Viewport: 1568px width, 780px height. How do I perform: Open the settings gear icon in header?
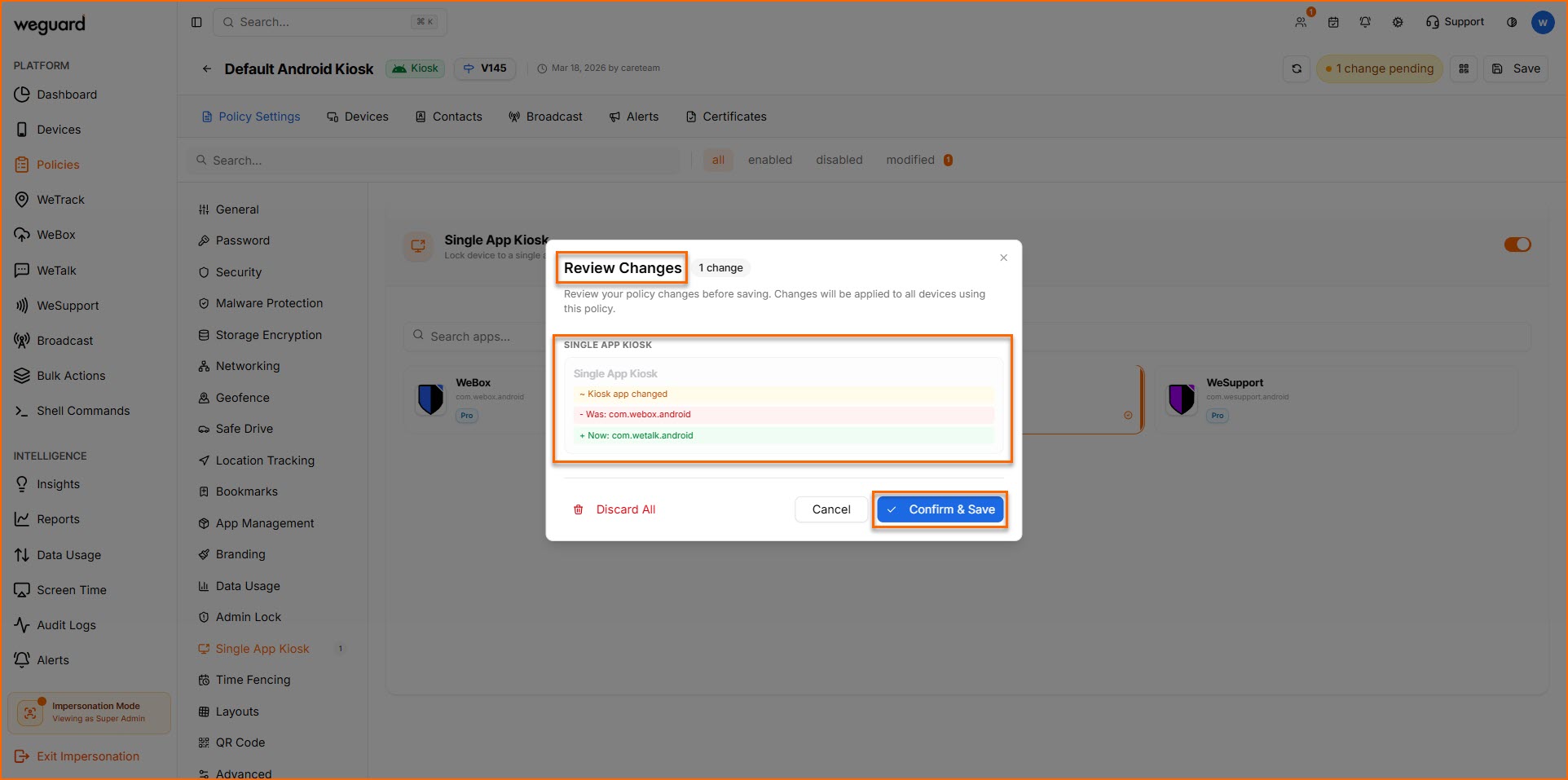[x=1398, y=22]
